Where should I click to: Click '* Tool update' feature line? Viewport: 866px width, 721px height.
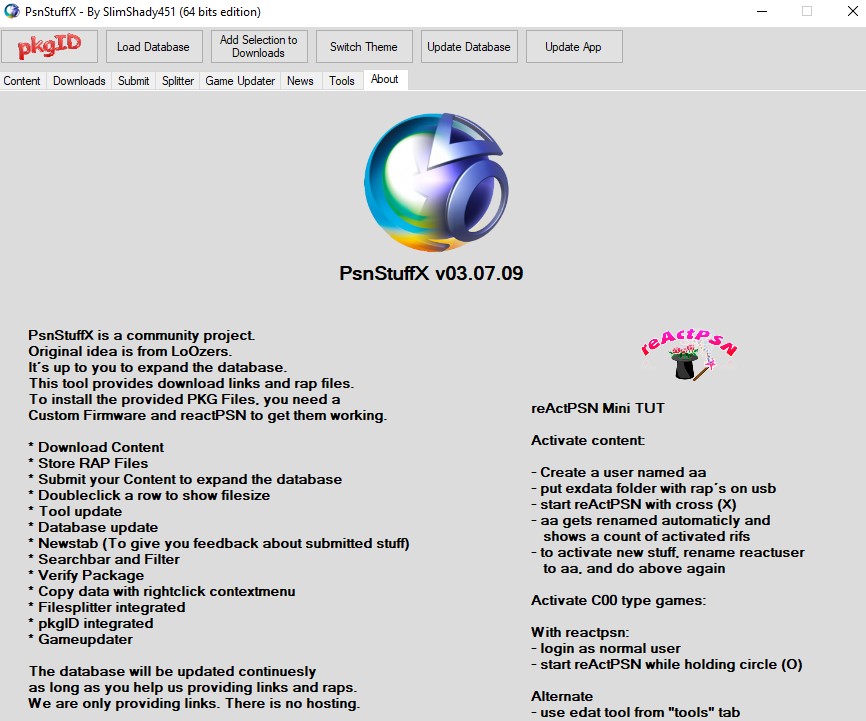(x=75, y=511)
